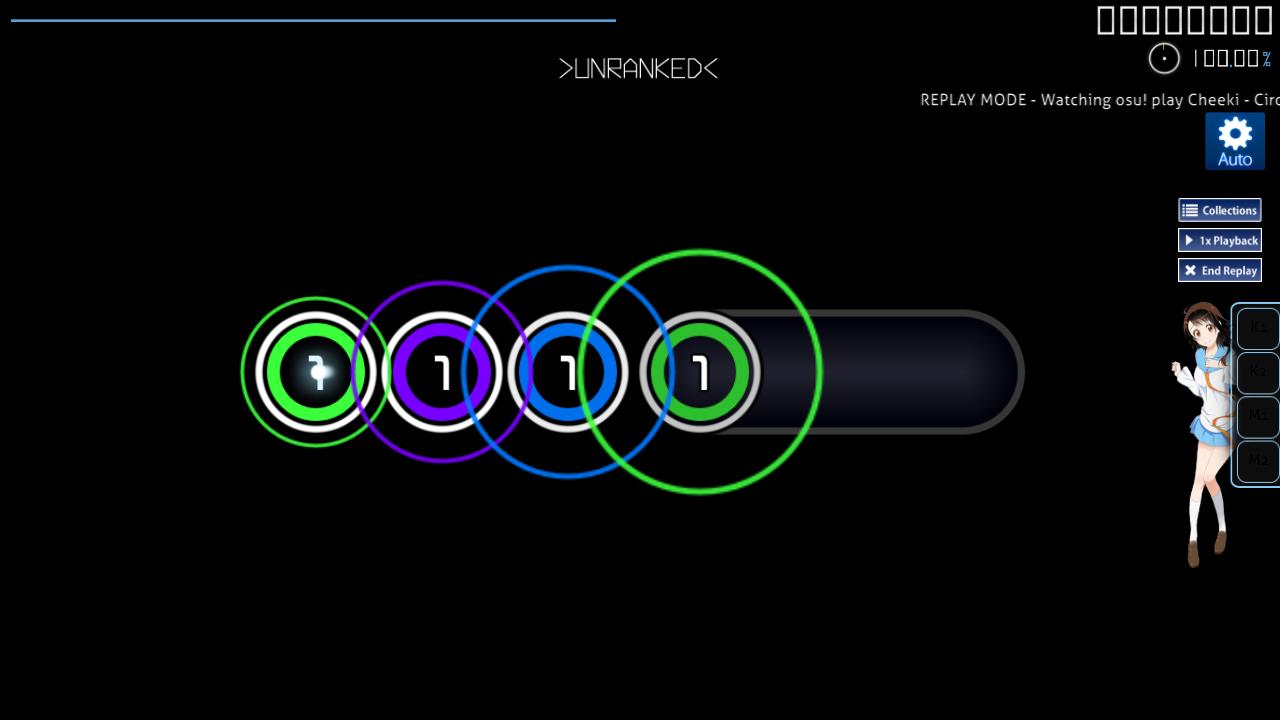
Task: Click End Replay to exit
Action: [1219, 270]
